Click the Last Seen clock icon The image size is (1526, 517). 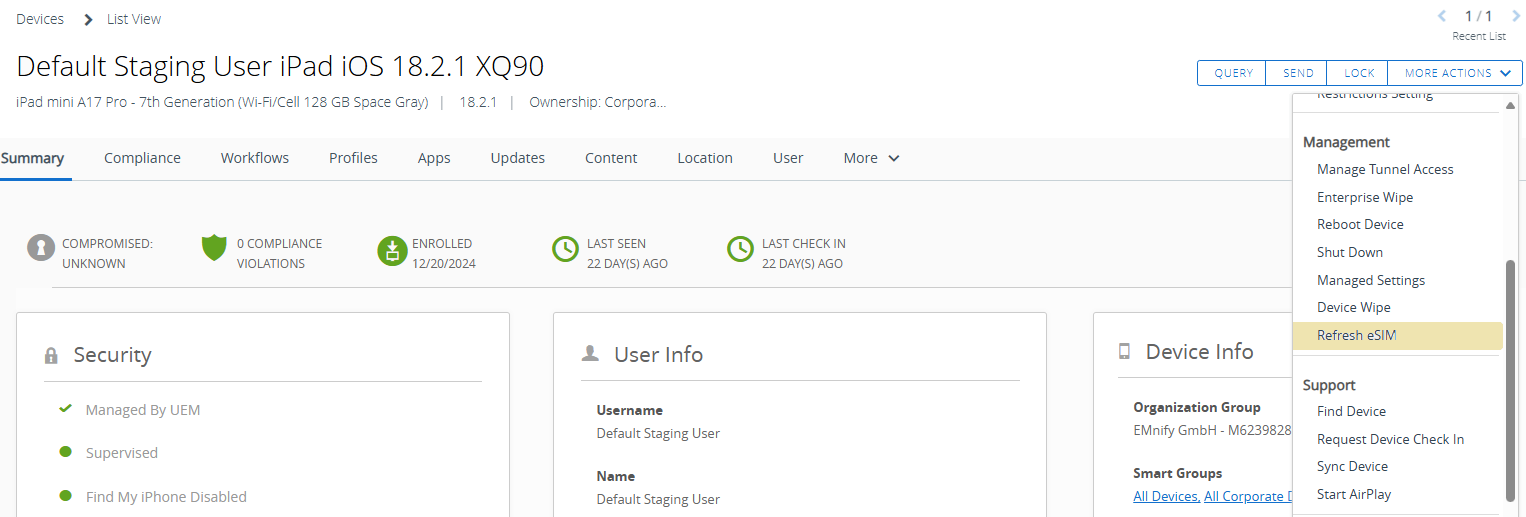coord(566,250)
